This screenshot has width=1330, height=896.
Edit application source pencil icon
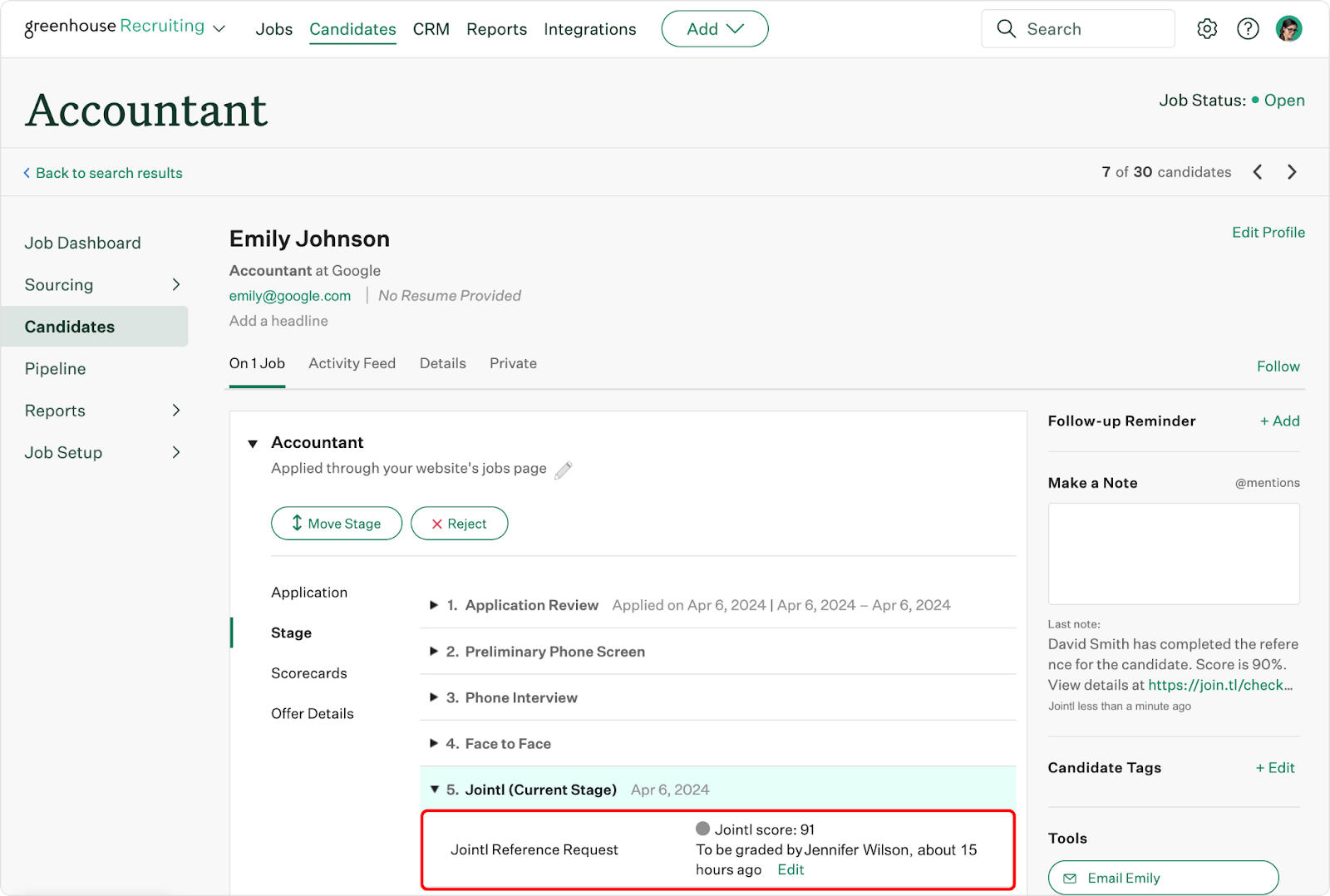(x=564, y=470)
